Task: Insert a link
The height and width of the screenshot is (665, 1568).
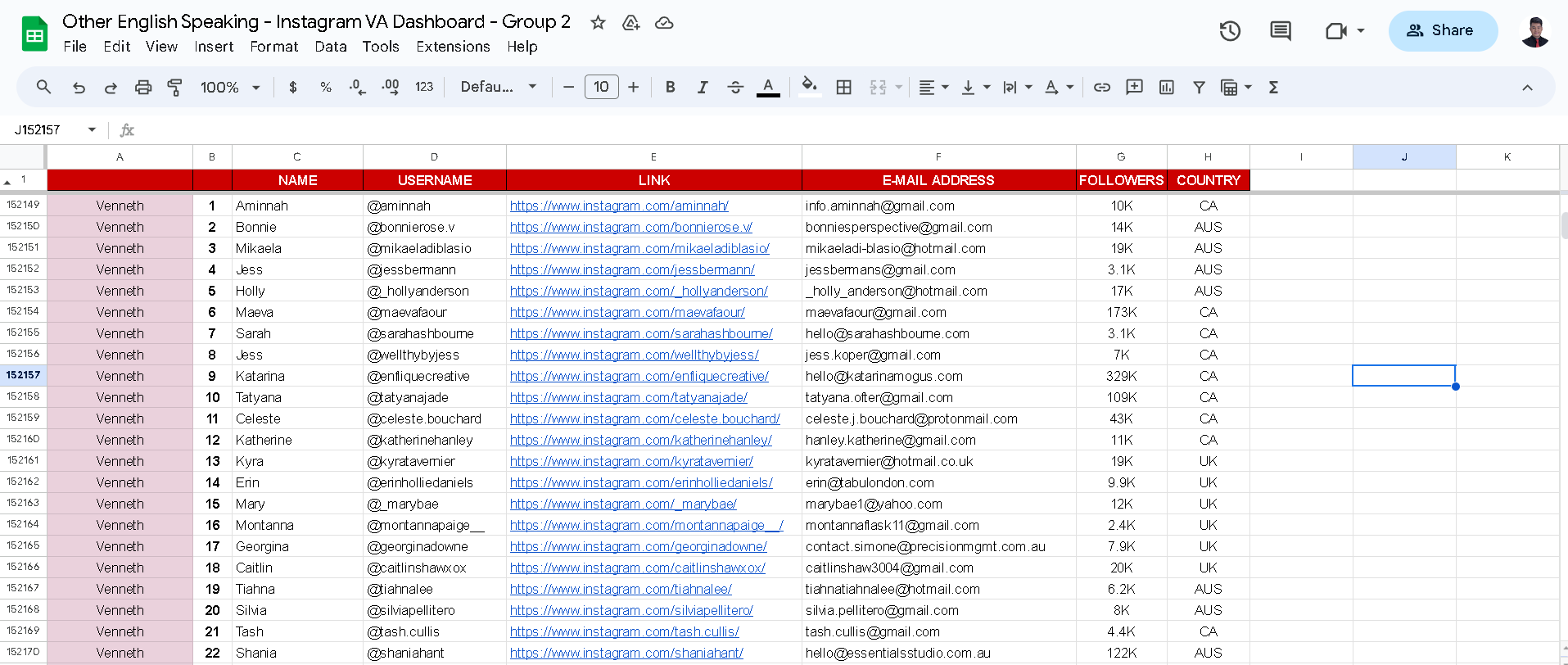Action: (1102, 87)
